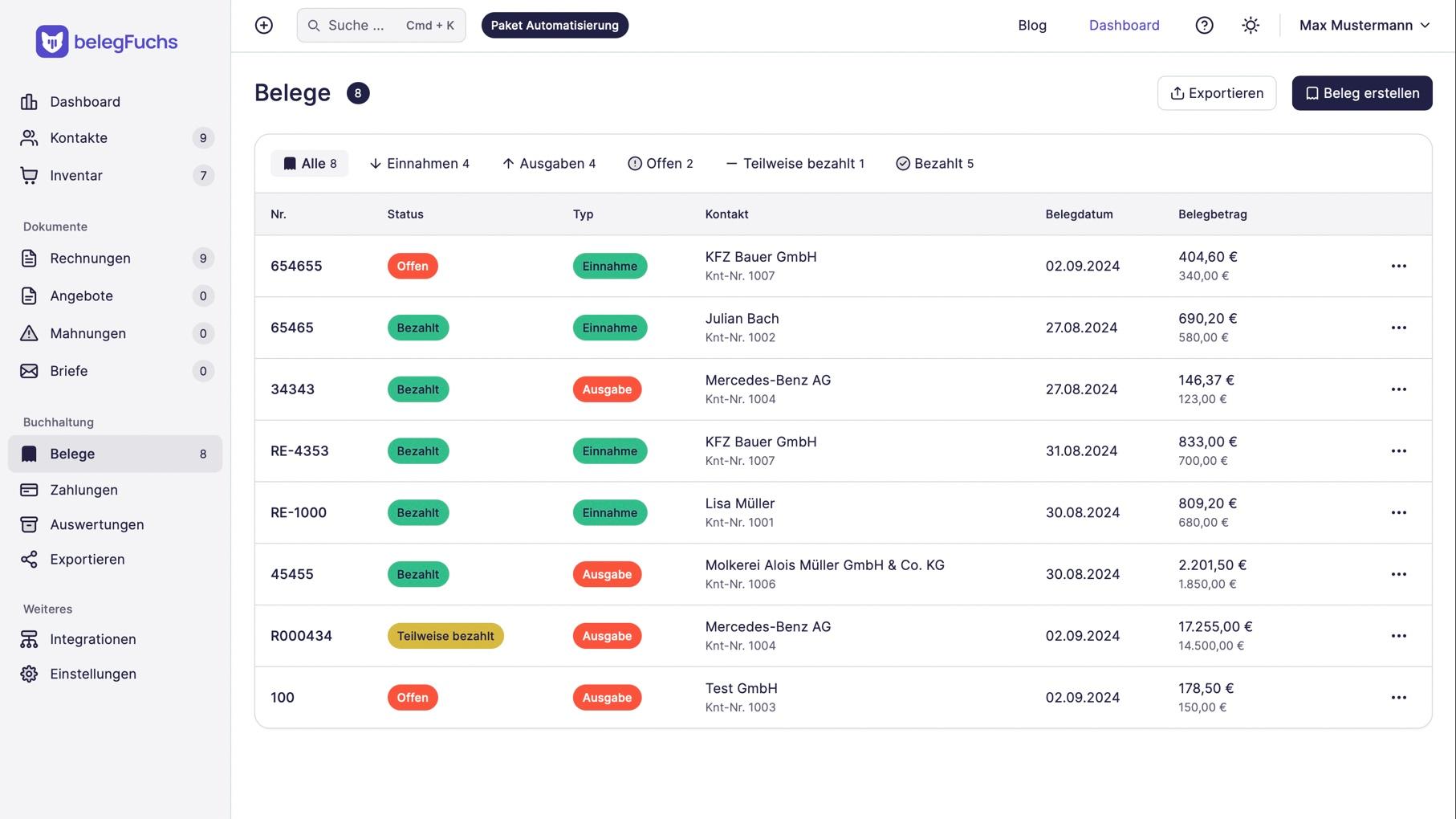The height and width of the screenshot is (819, 1456).
Task: Click the Belegdatum column header
Action: pos(1079,214)
